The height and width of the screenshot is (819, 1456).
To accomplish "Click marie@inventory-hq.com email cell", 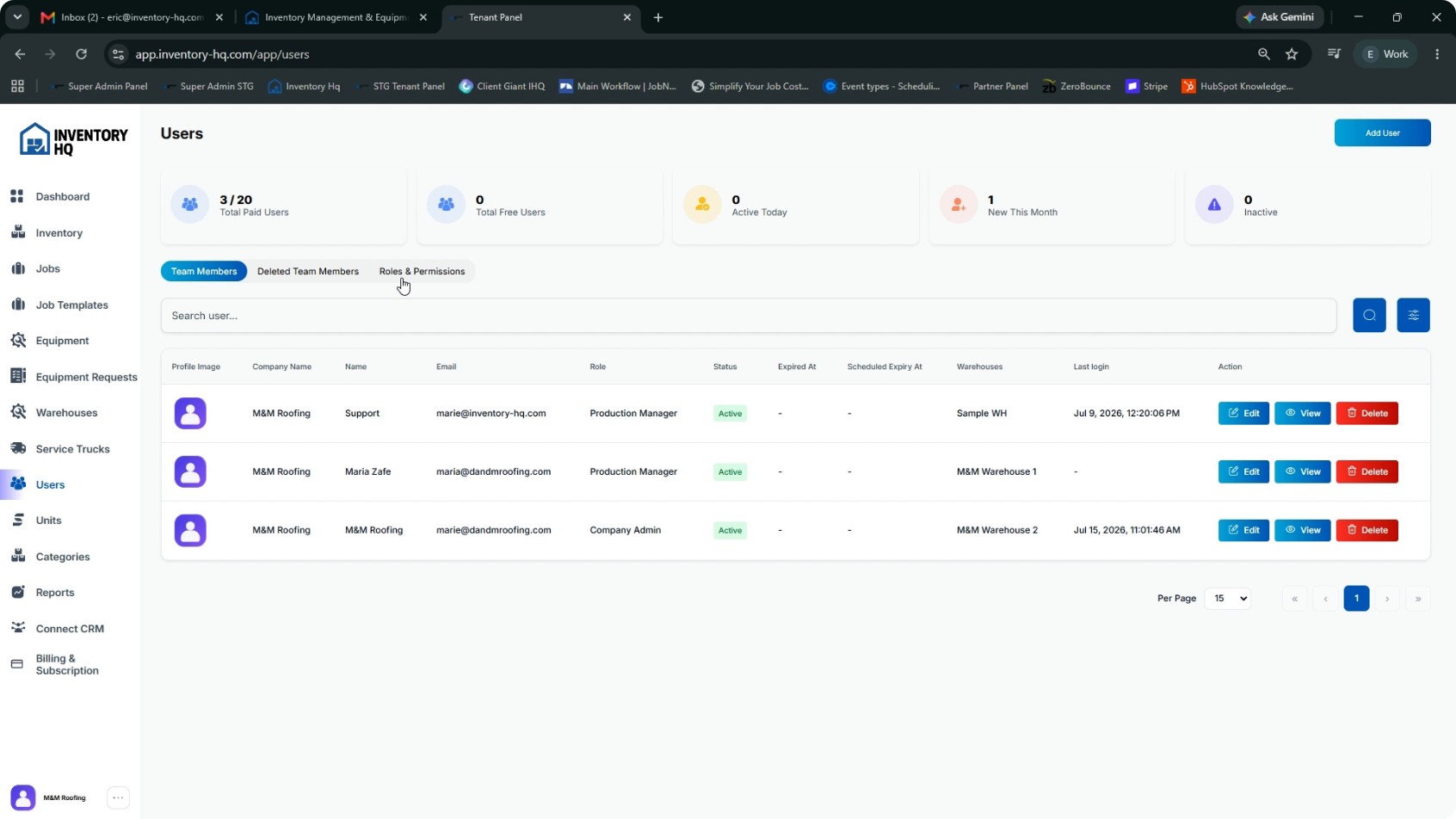I will 490,413.
